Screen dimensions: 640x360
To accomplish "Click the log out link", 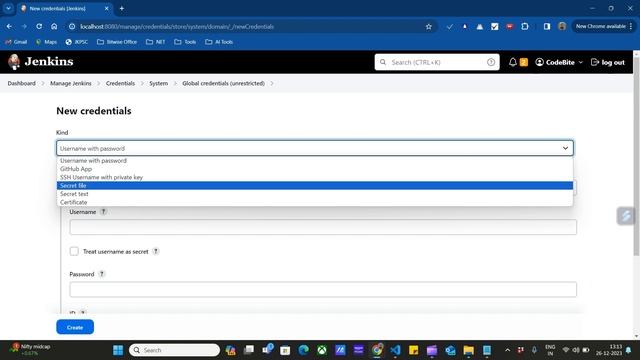I will [608, 62].
